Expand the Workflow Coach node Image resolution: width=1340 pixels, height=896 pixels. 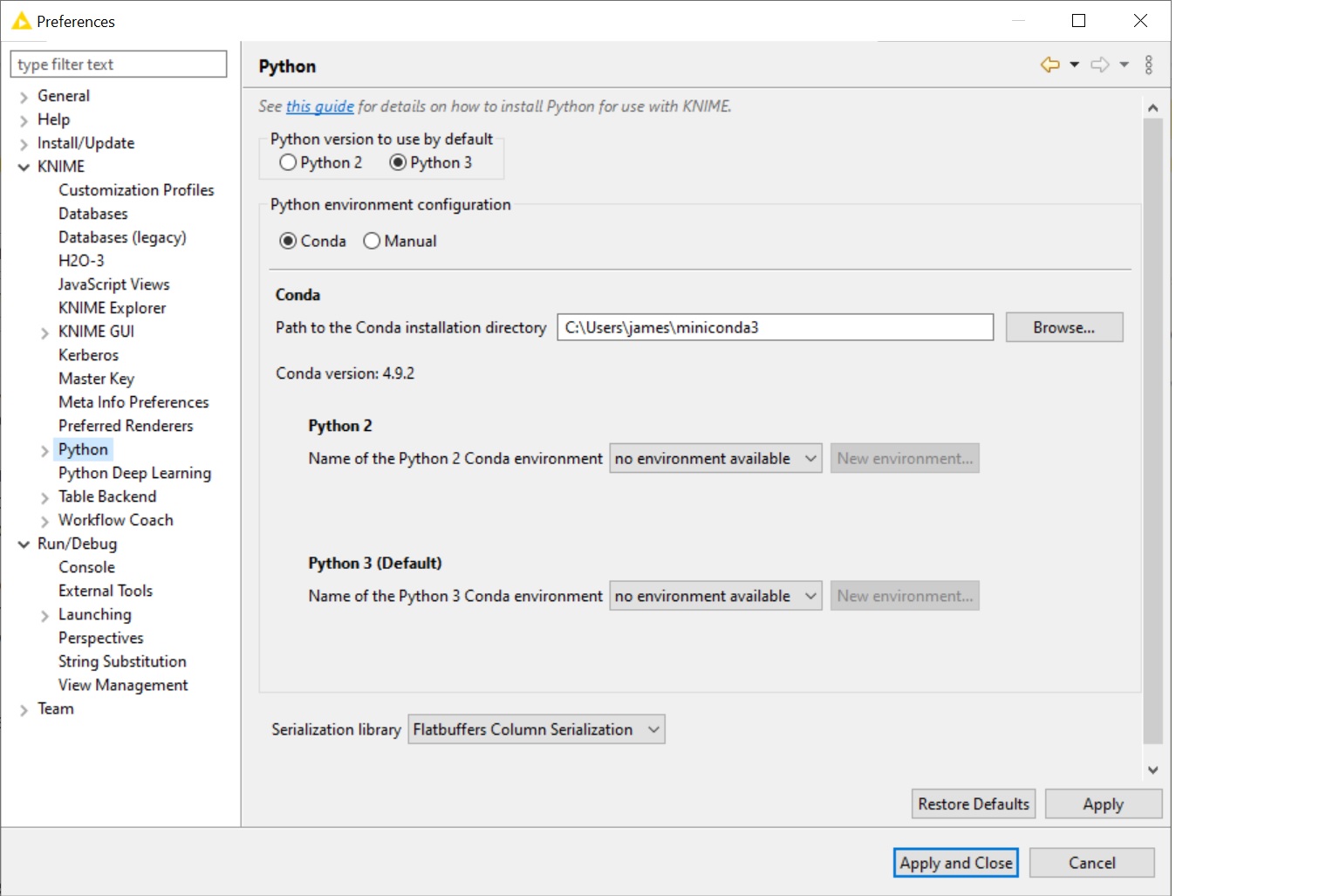click(x=44, y=521)
